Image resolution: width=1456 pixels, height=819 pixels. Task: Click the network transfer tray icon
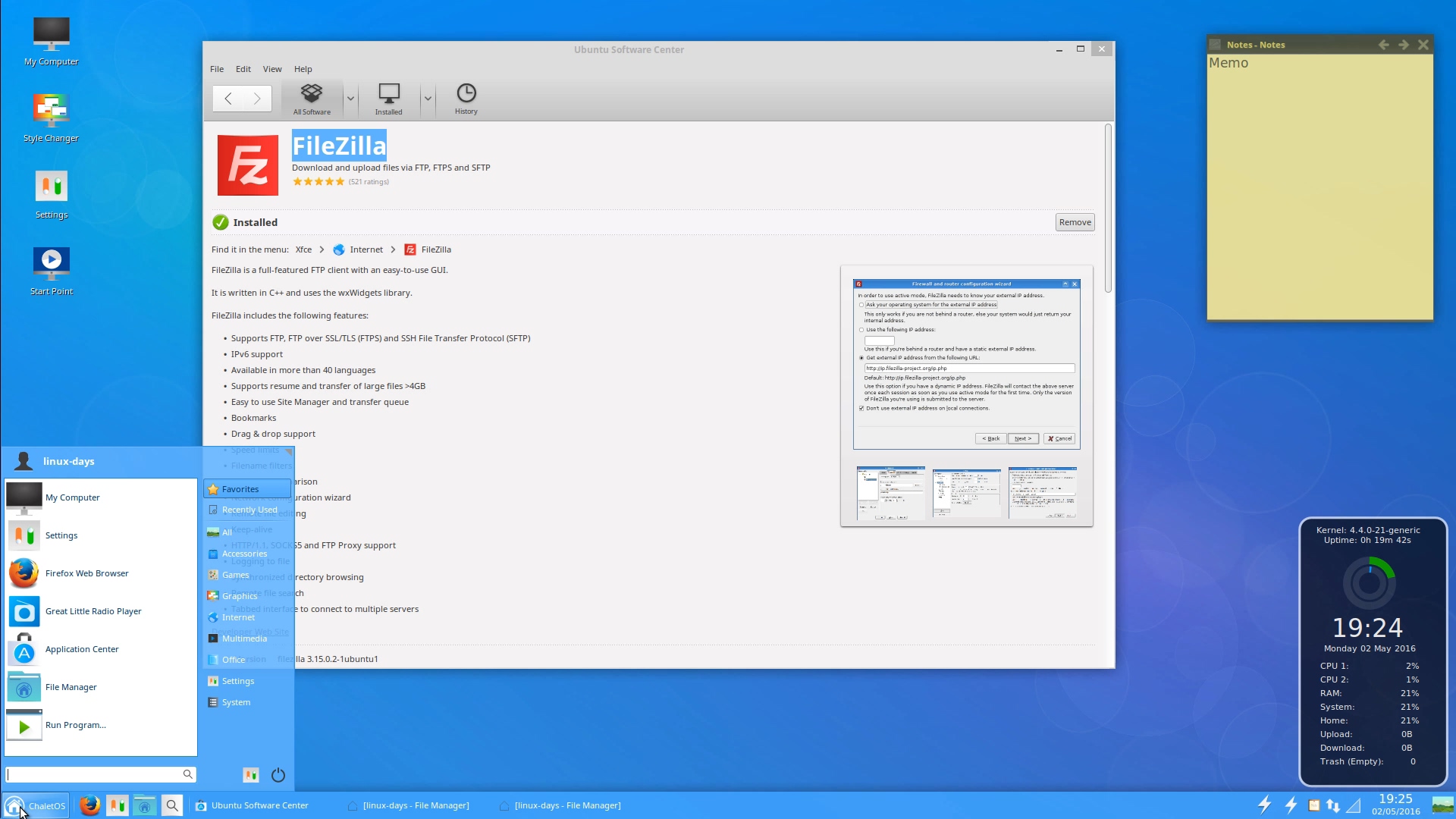[x=1332, y=805]
